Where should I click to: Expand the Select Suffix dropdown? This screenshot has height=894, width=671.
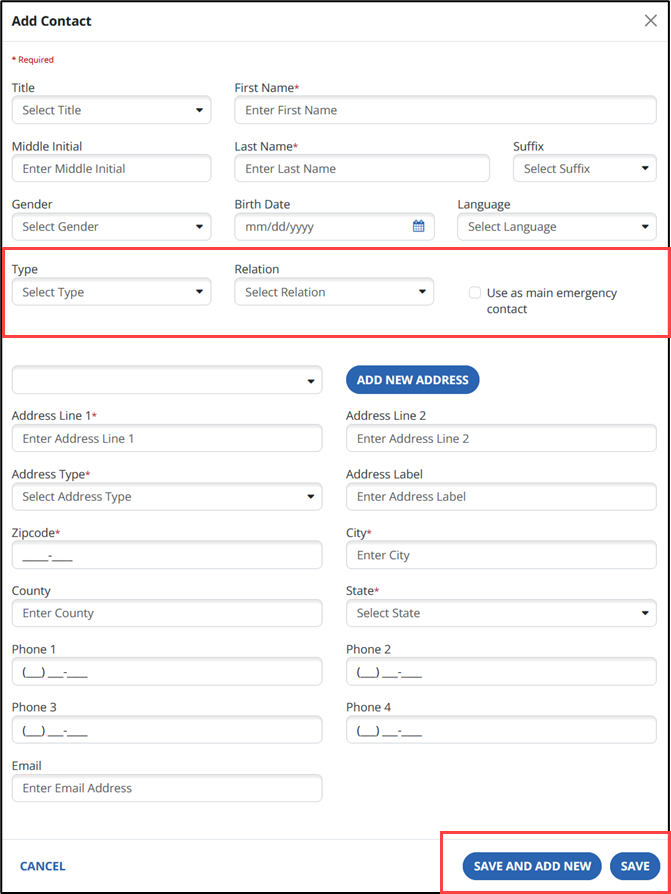[x=584, y=169]
